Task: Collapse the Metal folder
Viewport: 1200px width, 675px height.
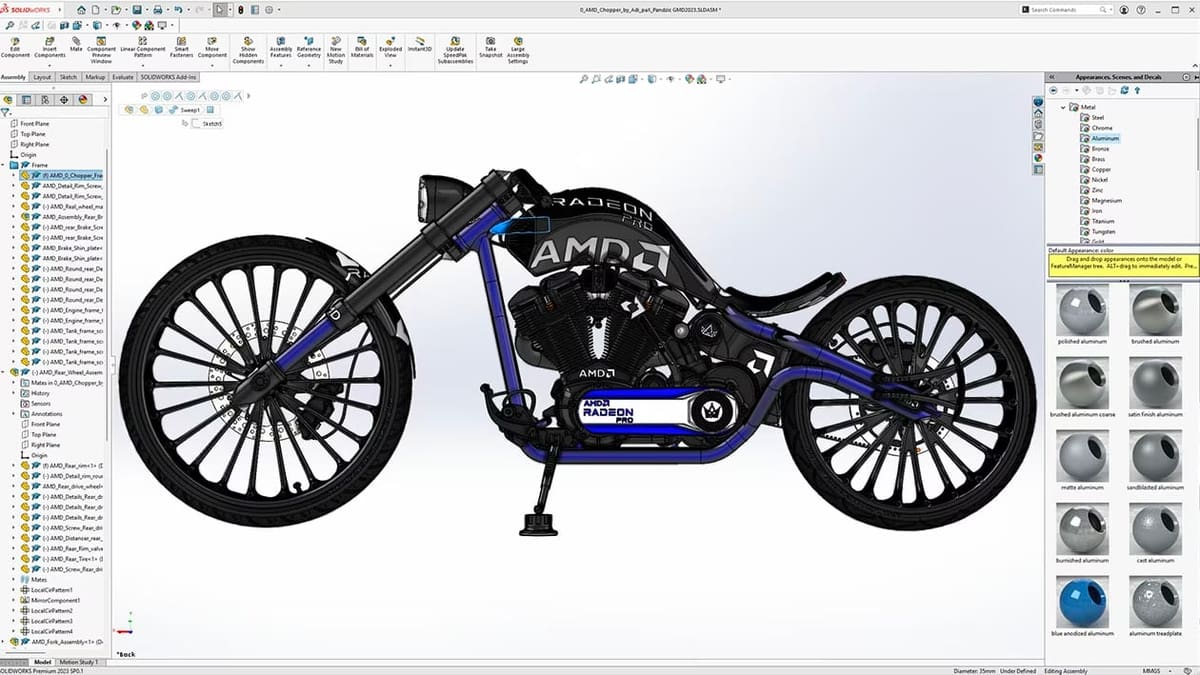Action: coord(1063,107)
